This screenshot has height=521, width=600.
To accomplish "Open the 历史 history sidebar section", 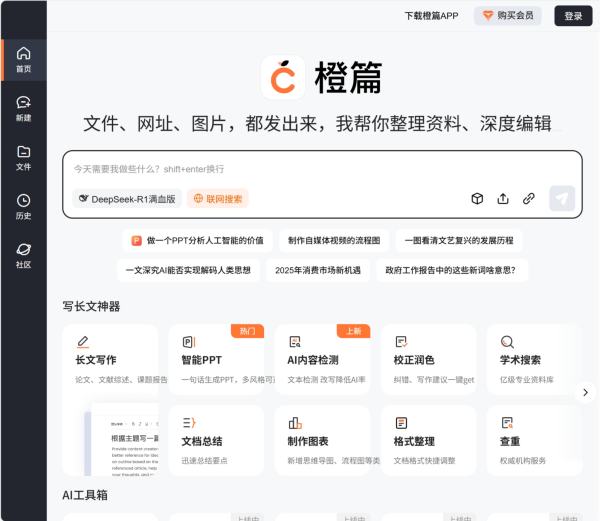I will point(23,207).
